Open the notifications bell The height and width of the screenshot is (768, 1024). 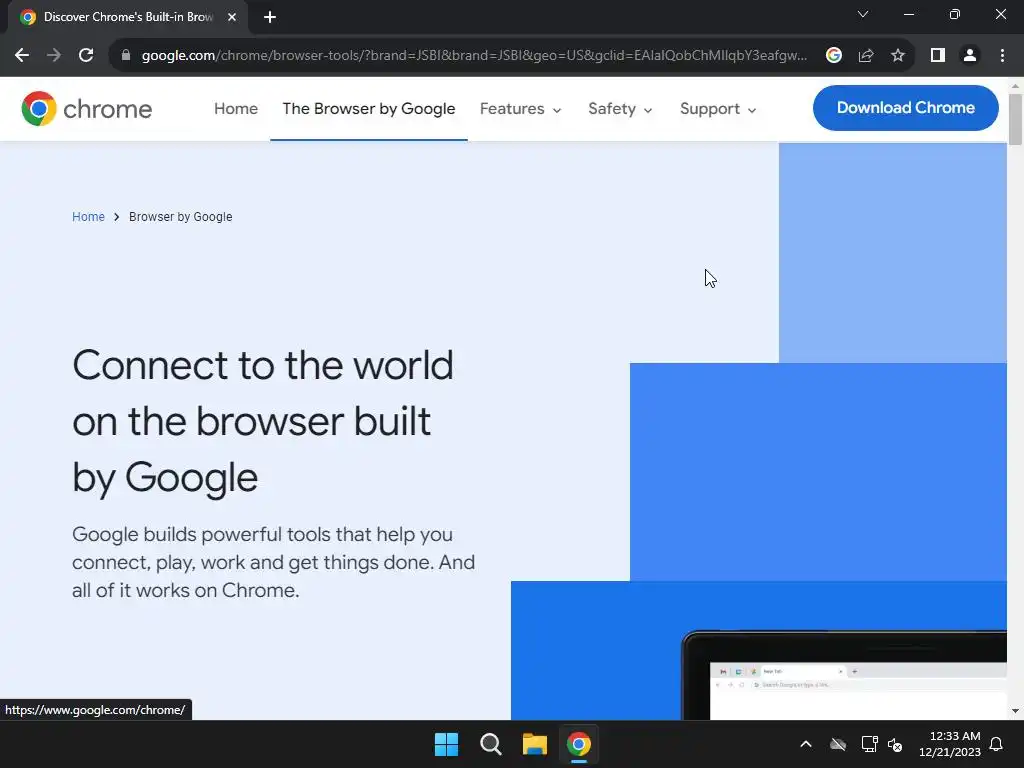[997, 744]
